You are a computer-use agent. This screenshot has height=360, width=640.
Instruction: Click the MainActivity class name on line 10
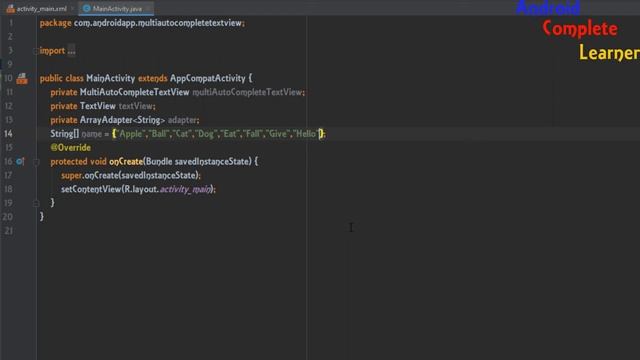pyautogui.click(x=111, y=78)
